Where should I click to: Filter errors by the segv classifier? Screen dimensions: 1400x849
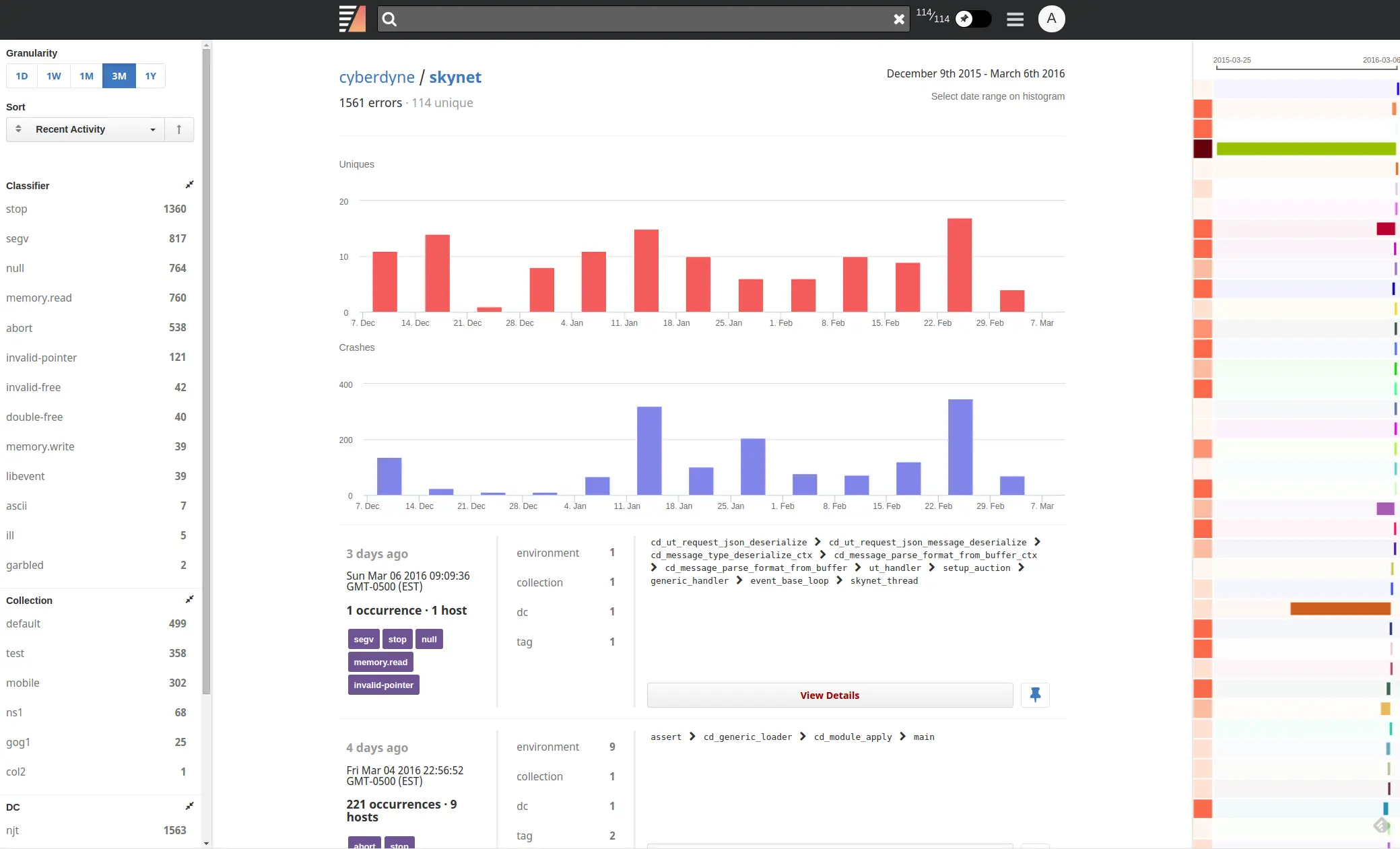click(x=18, y=238)
